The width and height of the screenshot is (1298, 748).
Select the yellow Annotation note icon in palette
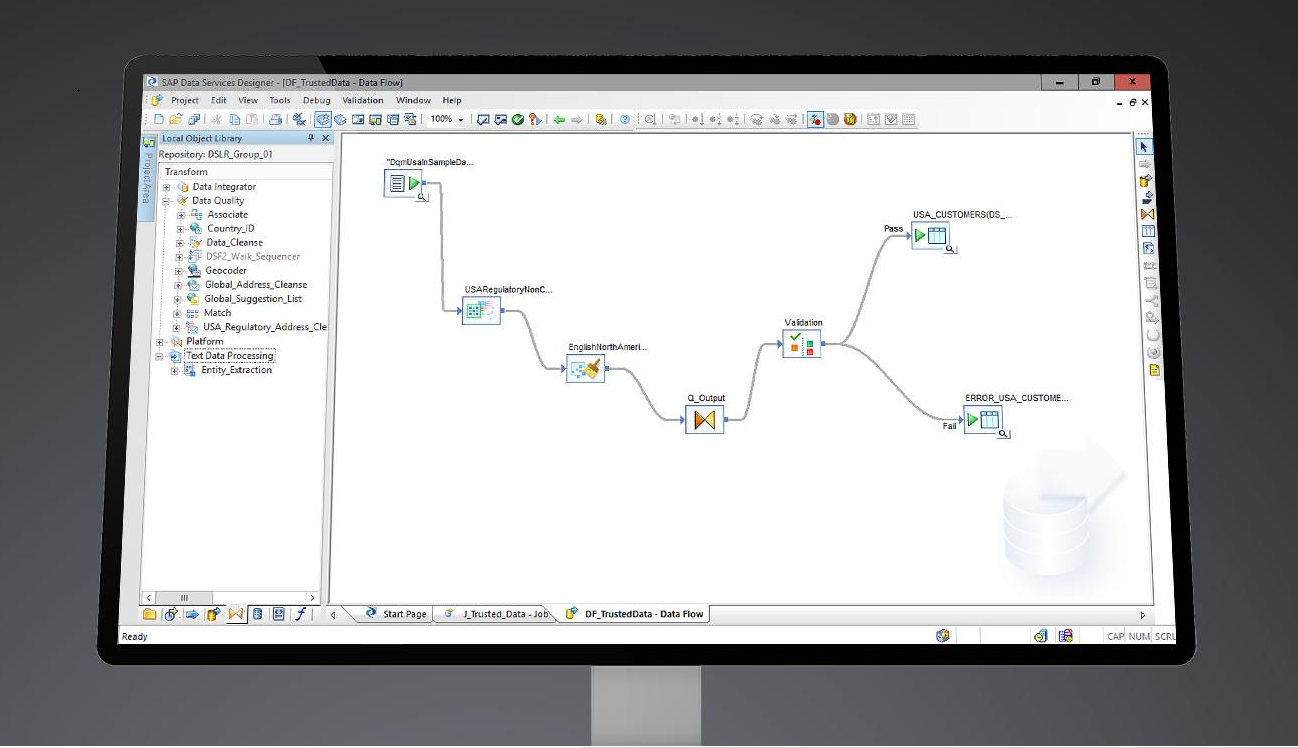tap(1154, 369)
